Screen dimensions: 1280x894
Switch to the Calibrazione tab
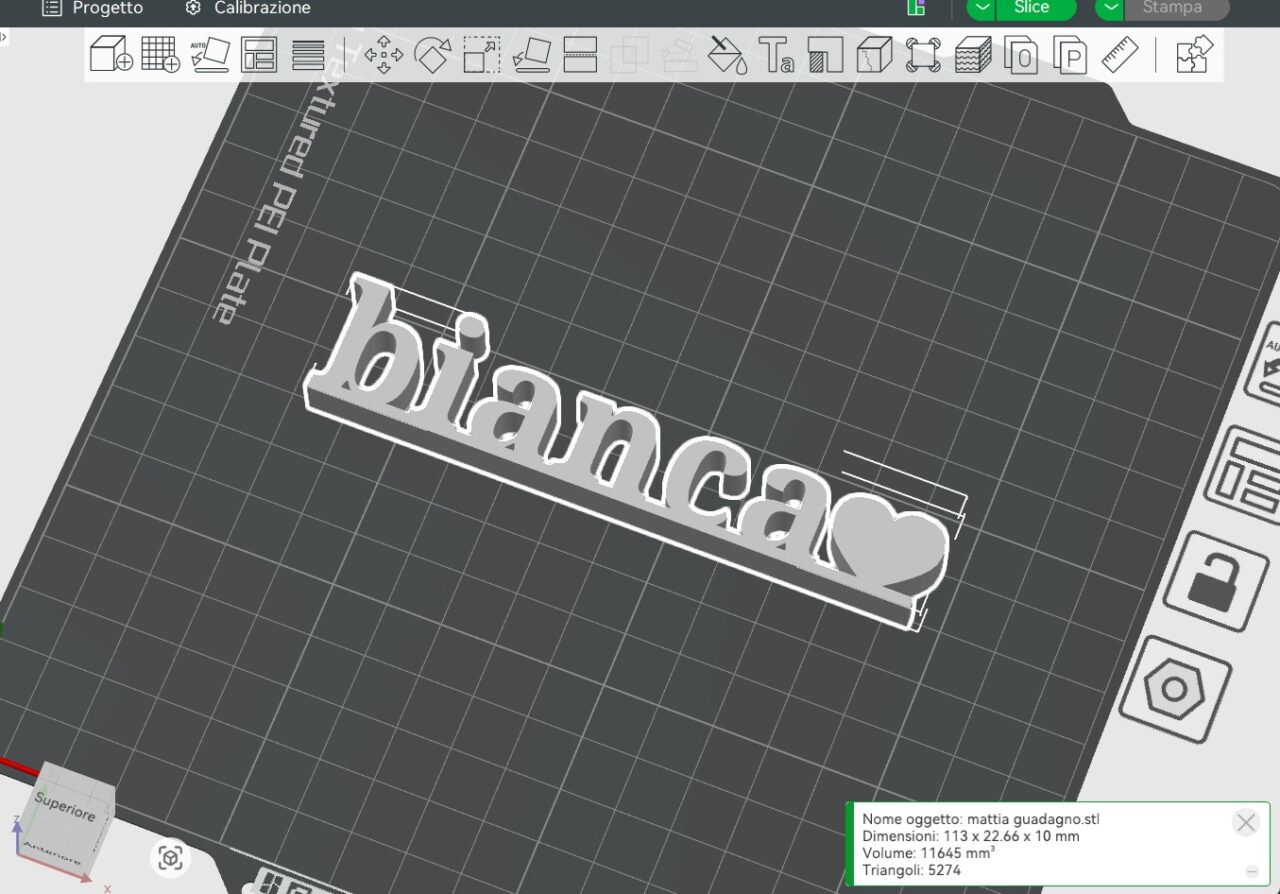point(248,8)
